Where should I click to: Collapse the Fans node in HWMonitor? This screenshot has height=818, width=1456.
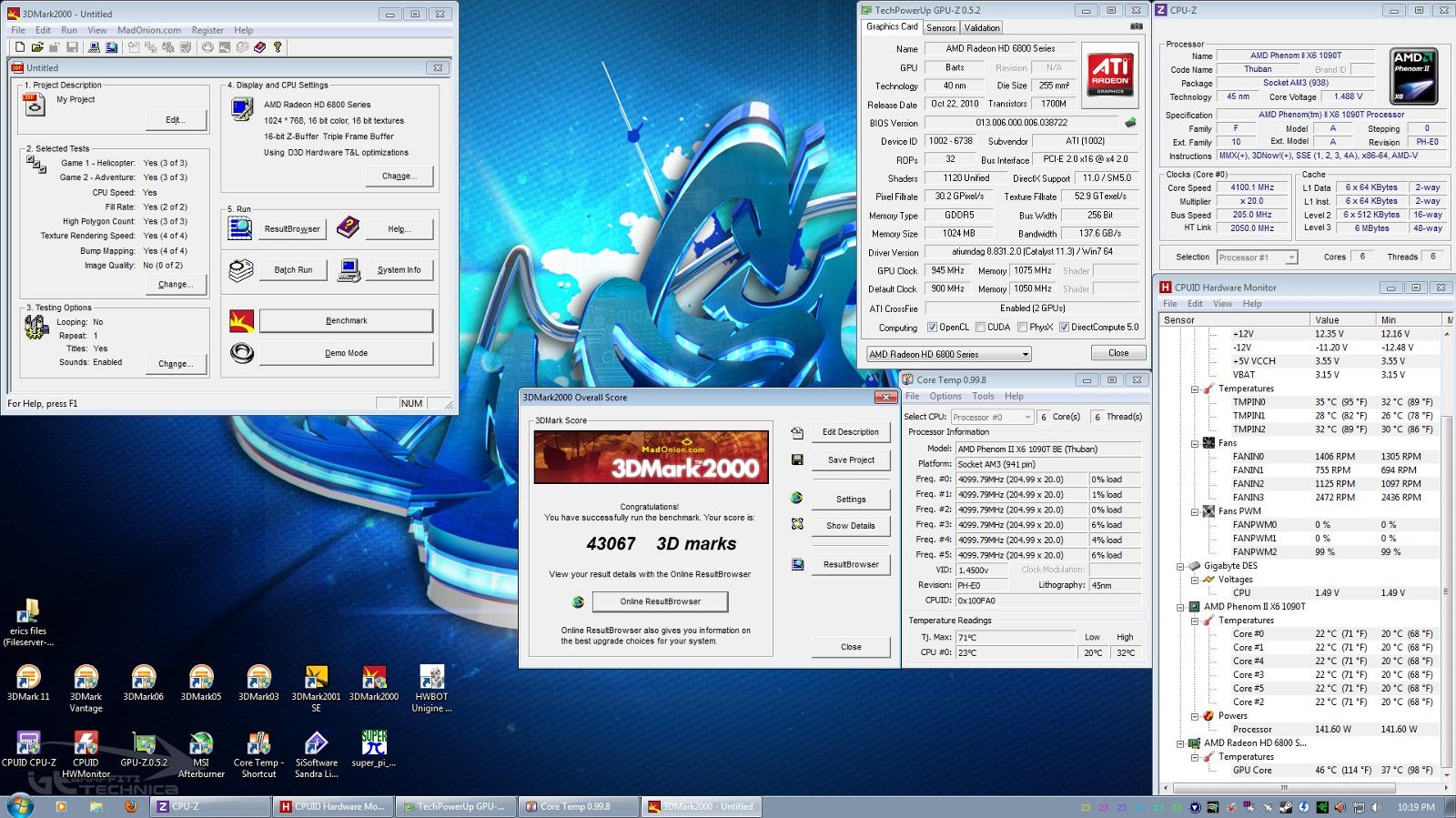(x=1195, y=443)
